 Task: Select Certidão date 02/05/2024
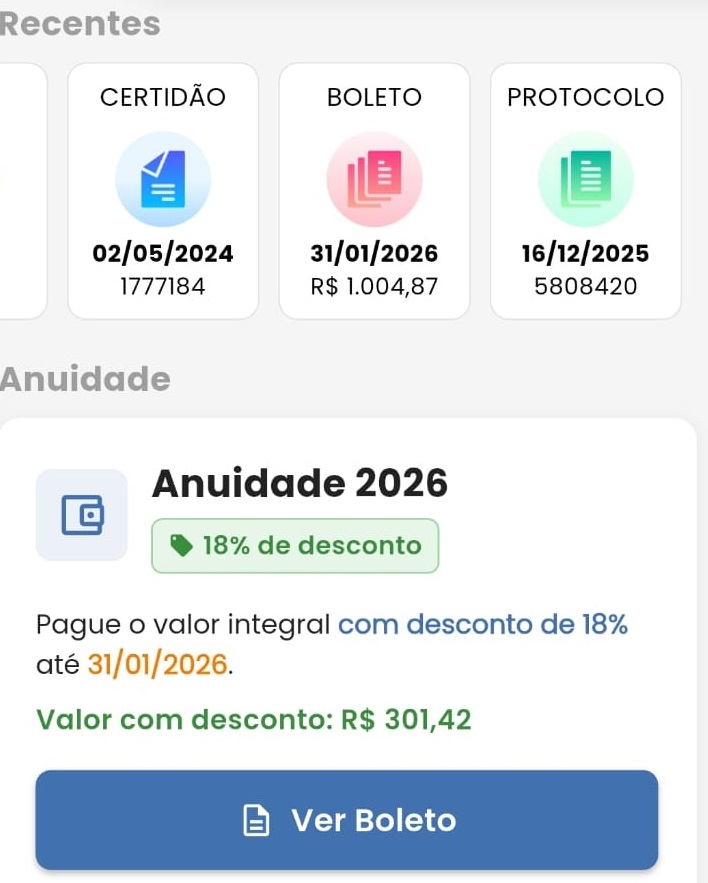[163, 254]
